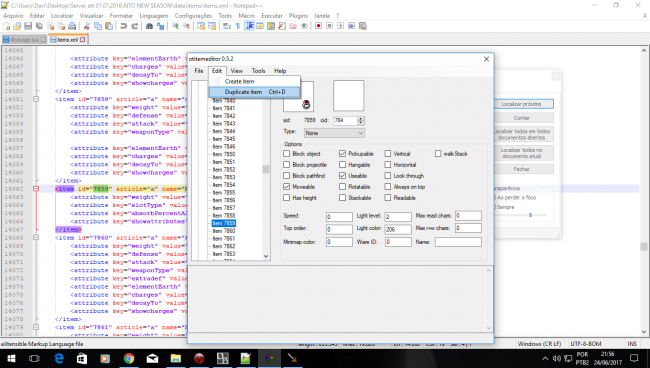Click the Undo arrow icon
650x368 pixels.
[x=124, y=26]
